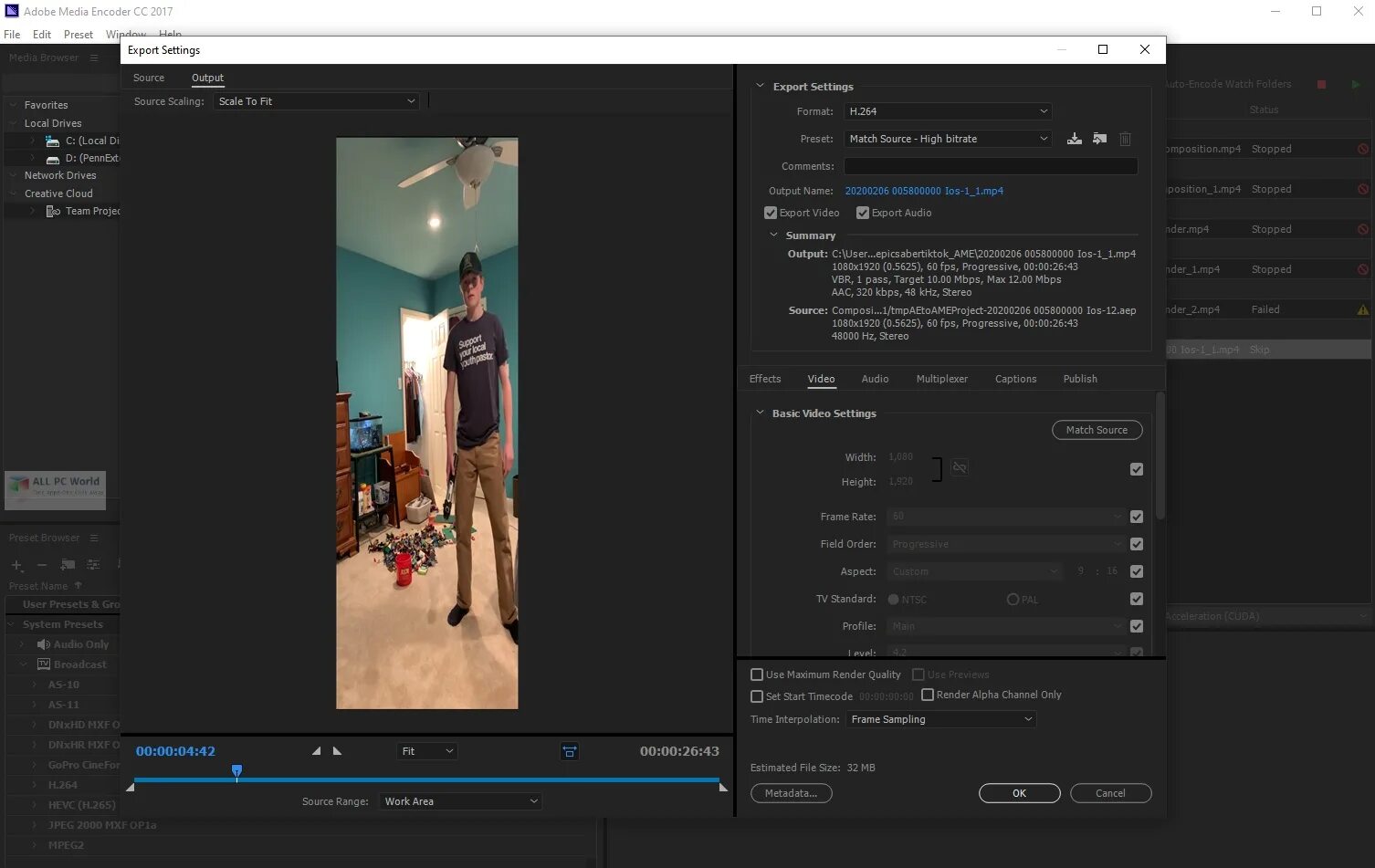Click the Metadata... button

tap(791, 793)
